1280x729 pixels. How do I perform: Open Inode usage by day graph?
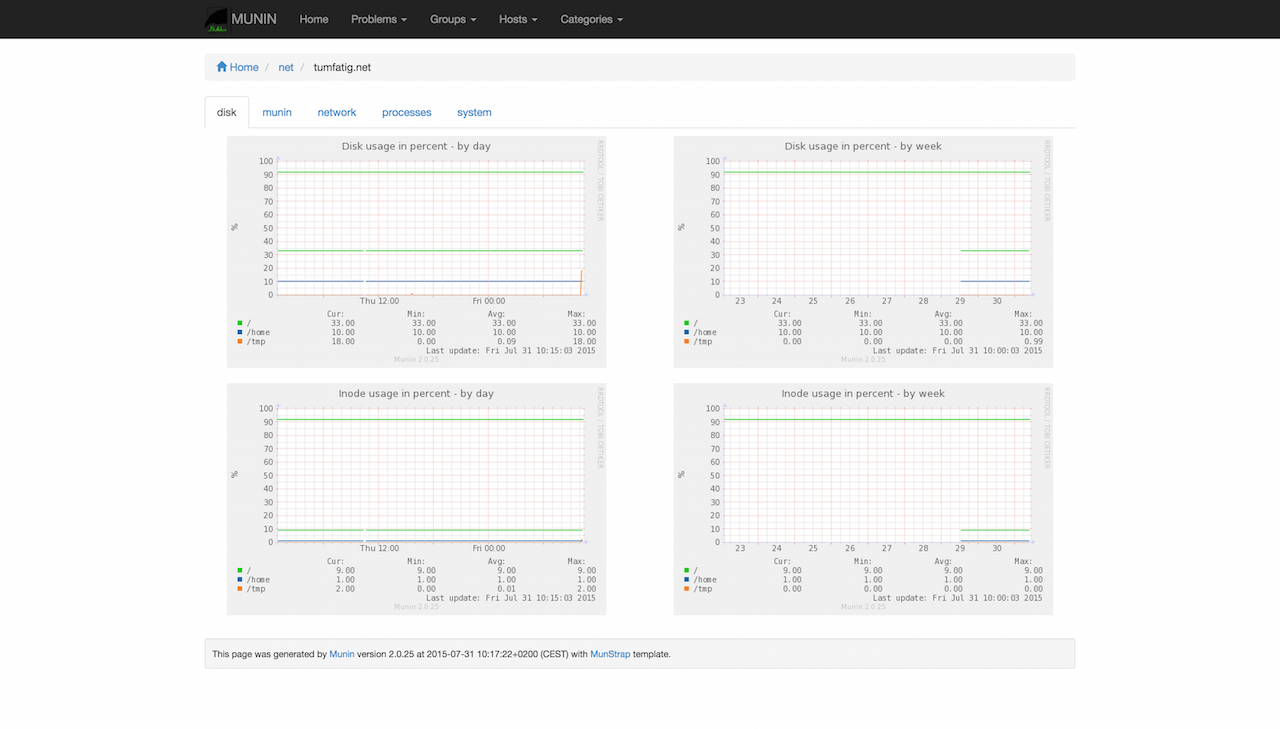(x=416, y=499)
